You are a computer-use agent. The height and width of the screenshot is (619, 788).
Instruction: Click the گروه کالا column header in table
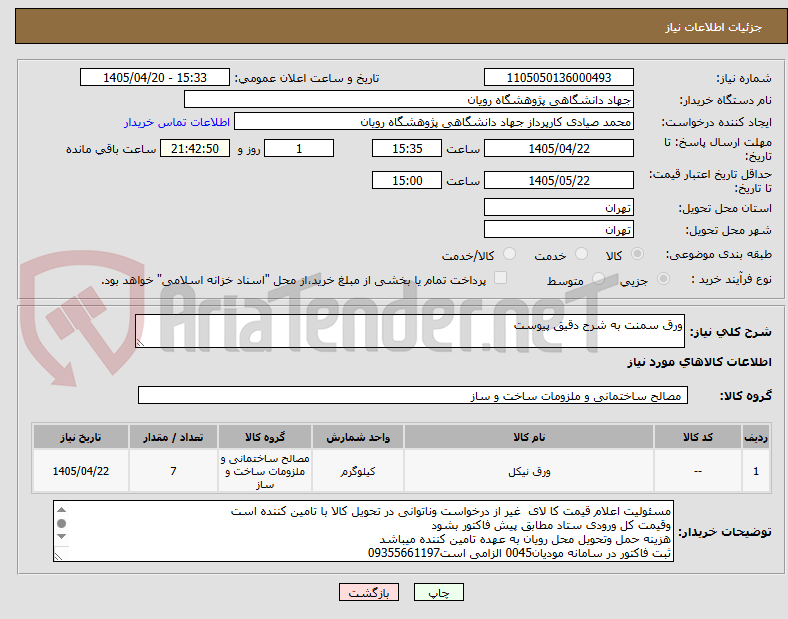265,437
